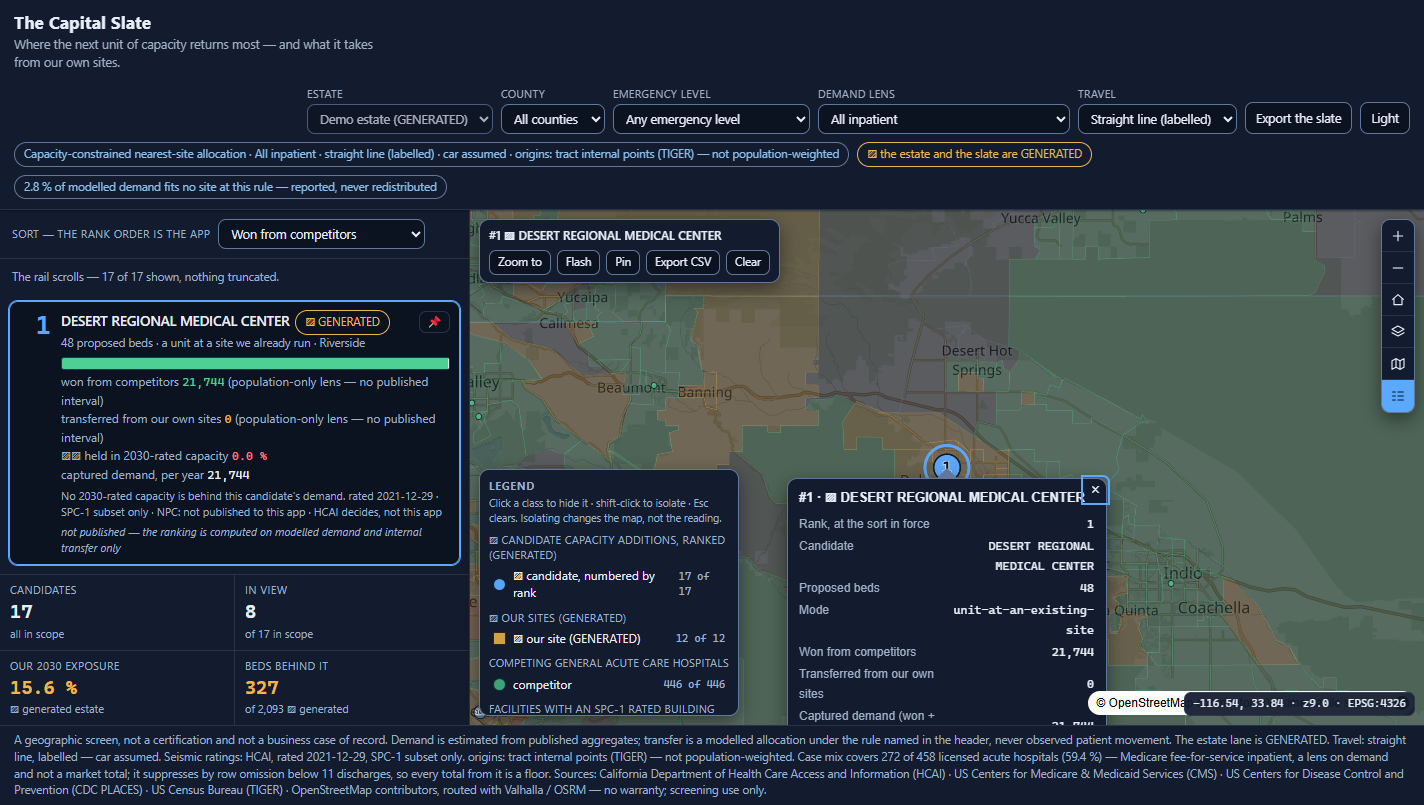
Task: Open the map layers control
Action: 1398,332
